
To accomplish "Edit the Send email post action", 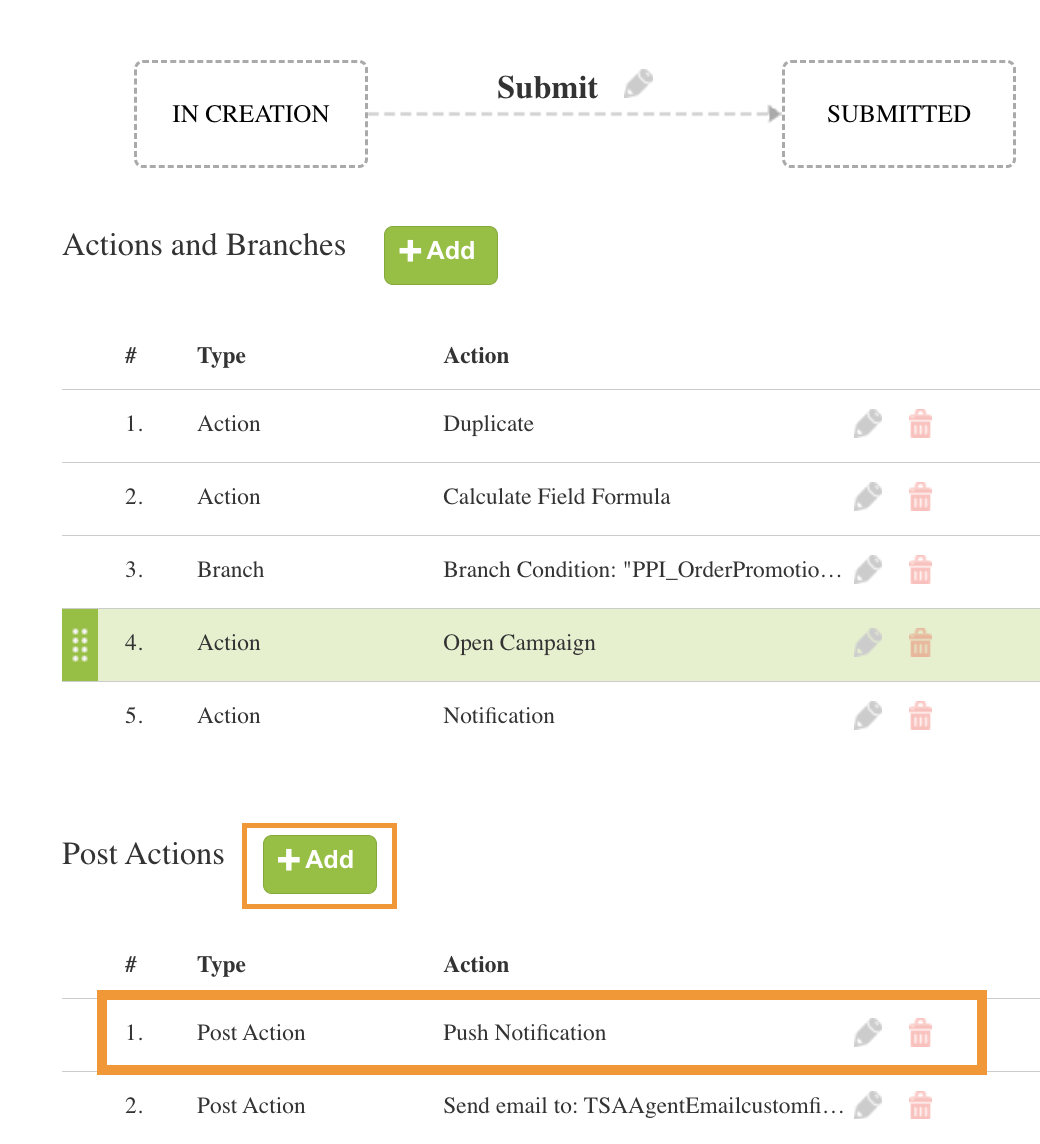I will pos(868,1105).
